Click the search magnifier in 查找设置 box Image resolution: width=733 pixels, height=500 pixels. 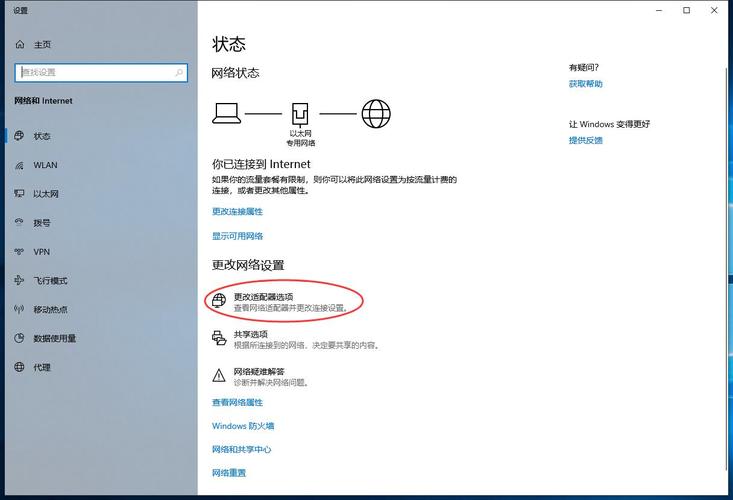click(179, 72)
